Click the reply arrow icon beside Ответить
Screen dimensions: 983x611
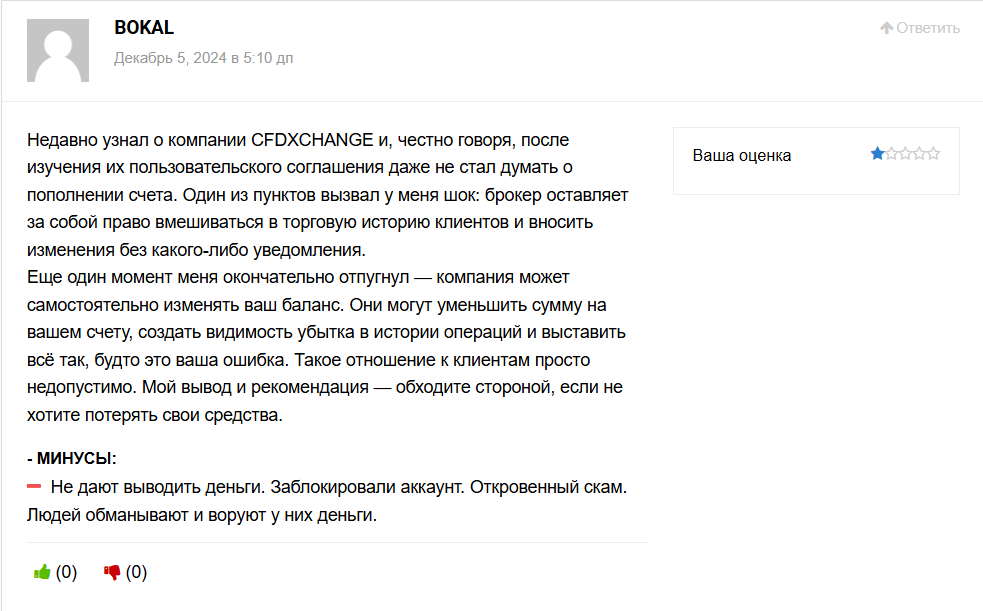tap(886, 28)
